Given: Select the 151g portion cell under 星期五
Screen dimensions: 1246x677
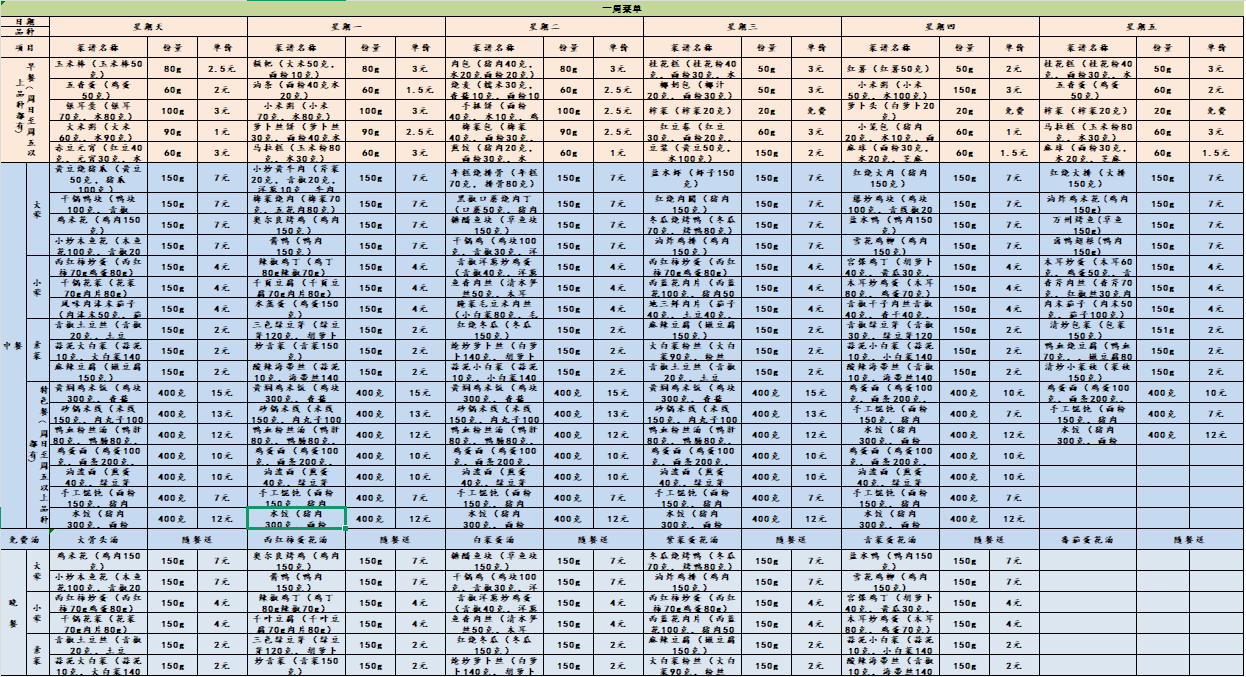Looking at the screenshot, I should pyautogui.click(x=1164, y=330).
